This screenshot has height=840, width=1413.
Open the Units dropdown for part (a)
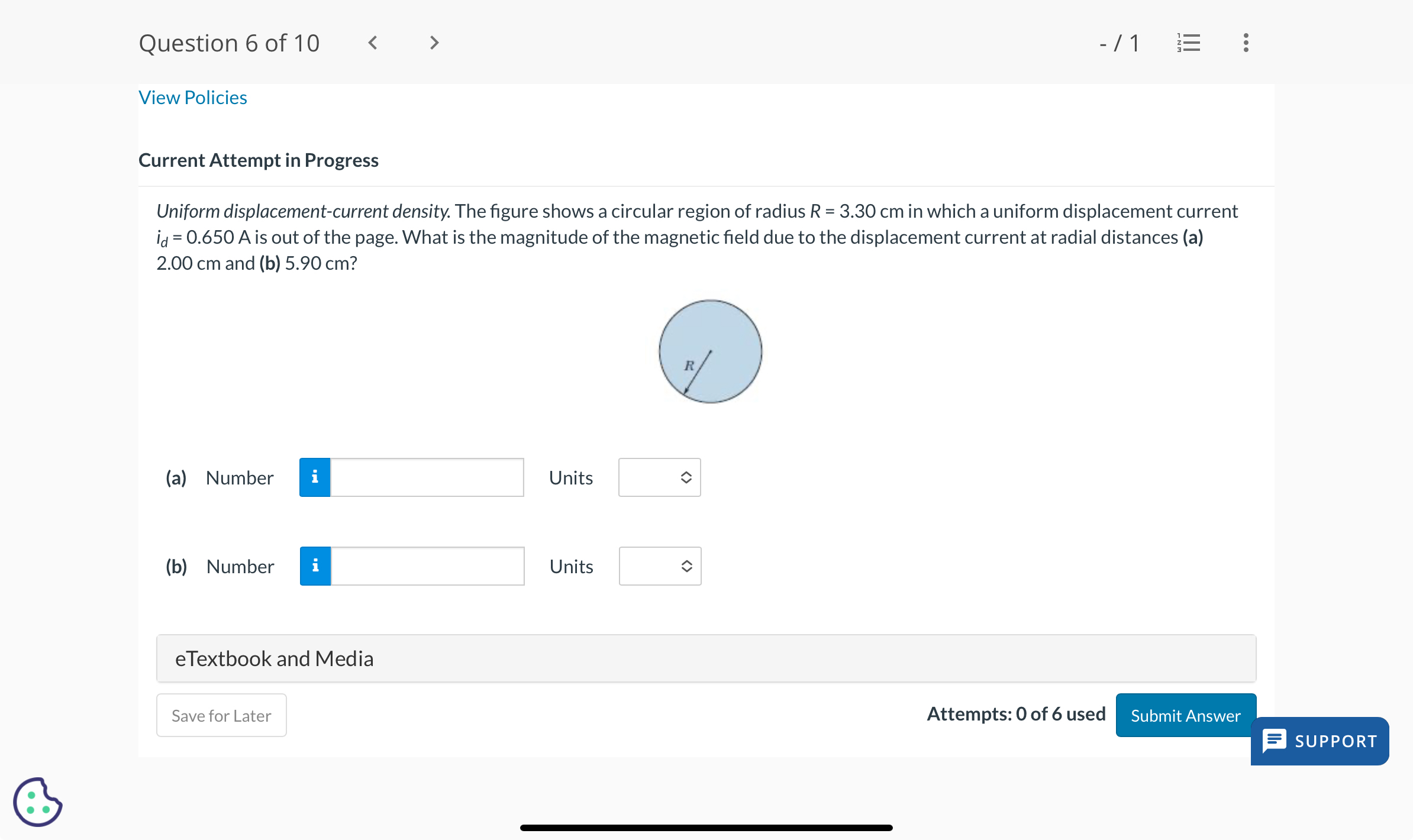659,477
